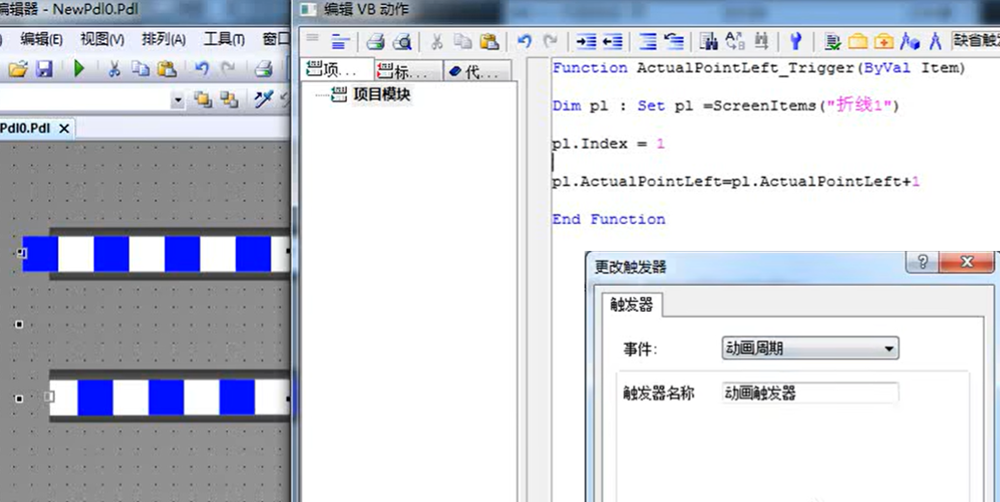Select 项目模块 in the tree
The height and width of the screenshot is (502, 1000).
tap(381, 95)
